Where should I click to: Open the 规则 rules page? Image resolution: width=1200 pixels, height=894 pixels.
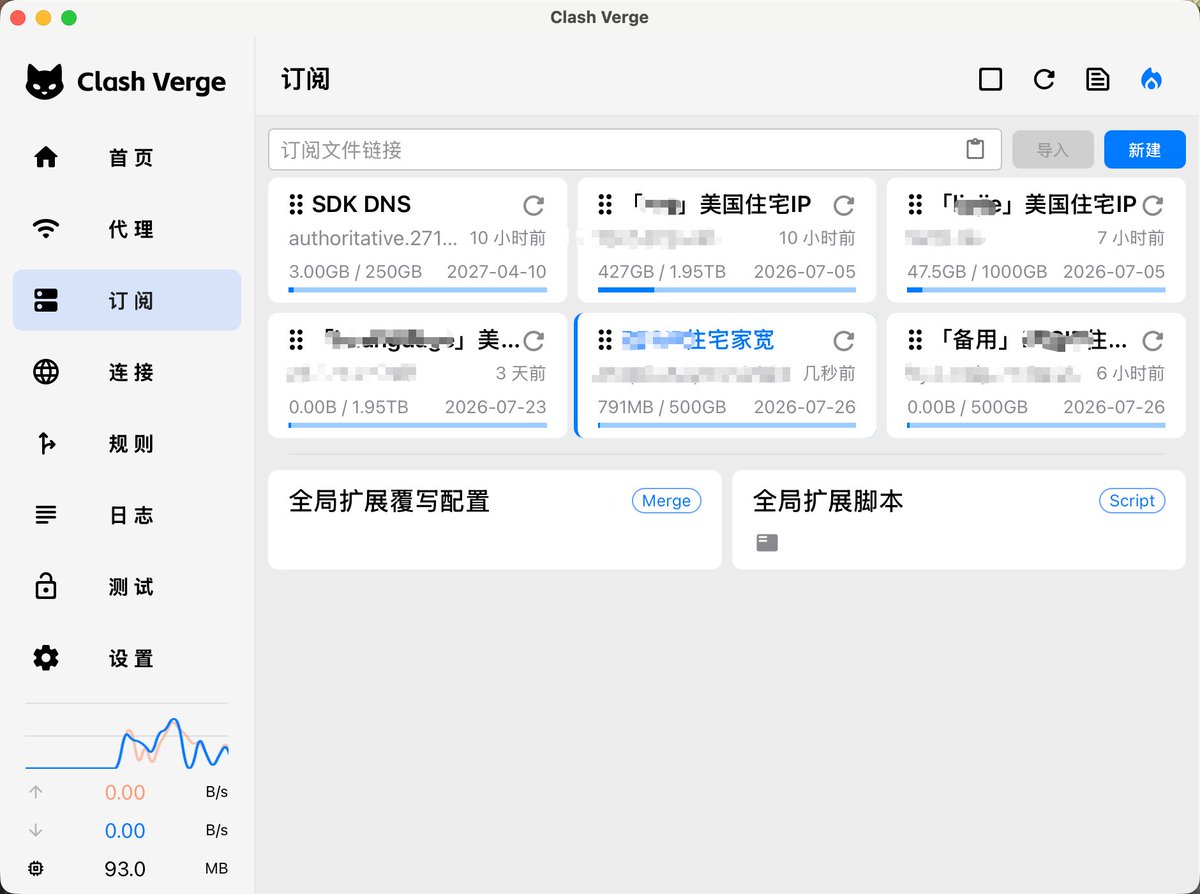[127, 444]
